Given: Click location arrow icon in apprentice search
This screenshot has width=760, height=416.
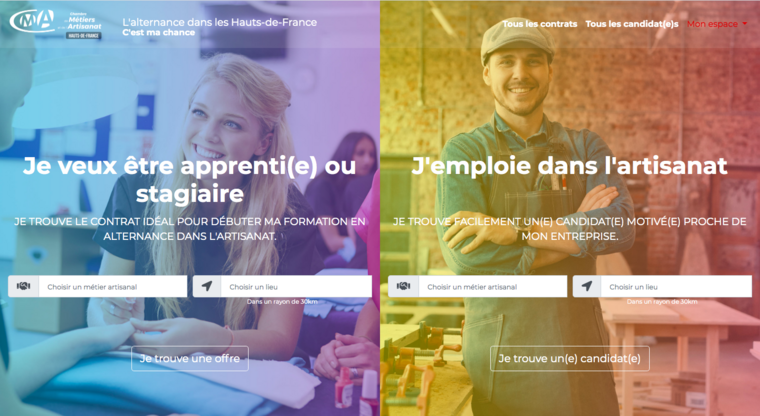Looking at the screenshot, I should (x=207, y=287).
